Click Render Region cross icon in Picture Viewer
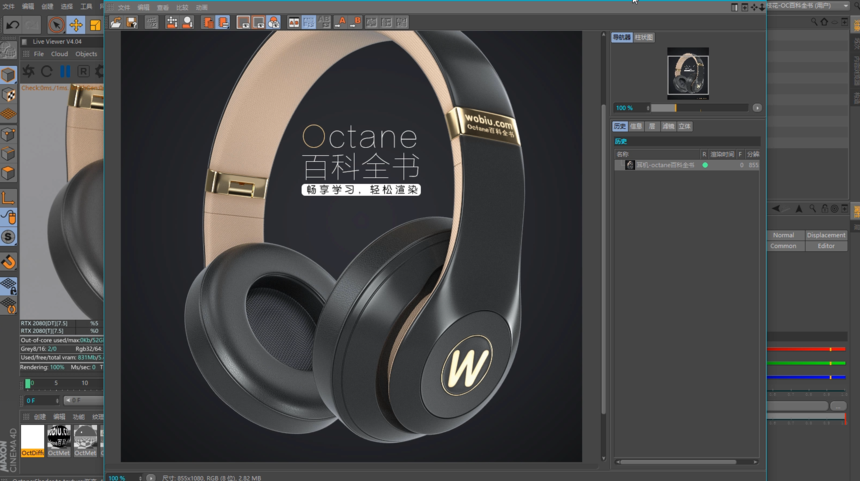The width and height of the screenshot is (860, 481). point(172,22)
